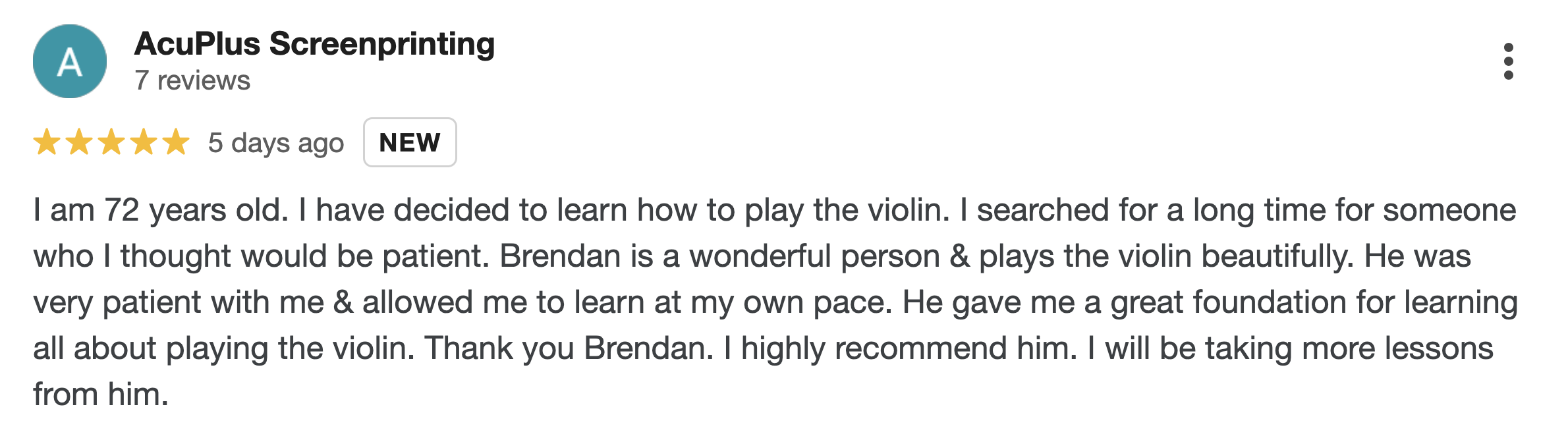Click the final words 'from him.'
The image size is (1568, 440).
[101, 395]
